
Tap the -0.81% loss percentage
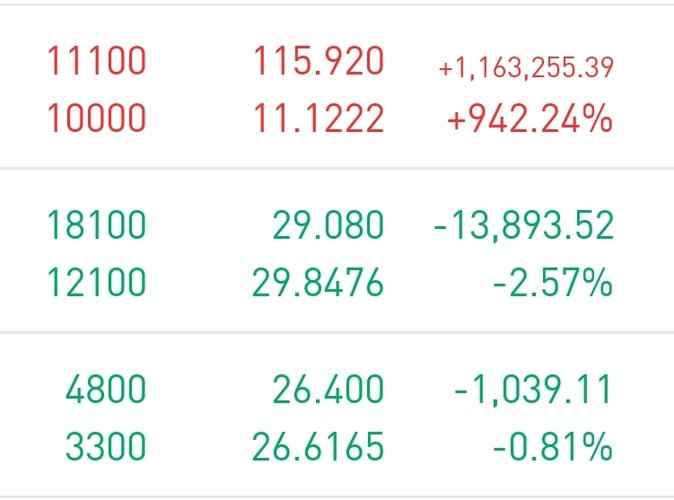coord(553,446)
